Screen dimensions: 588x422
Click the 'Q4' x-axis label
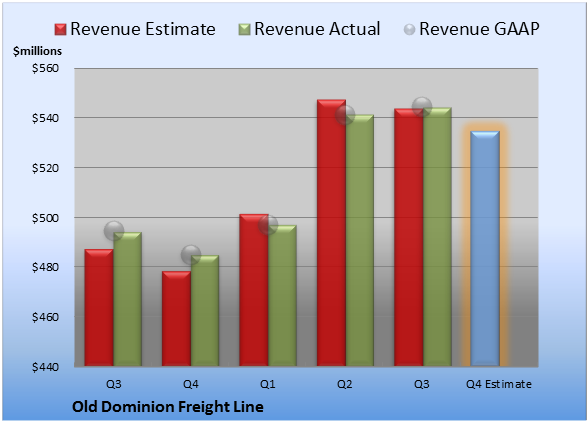tap(190, 384)
